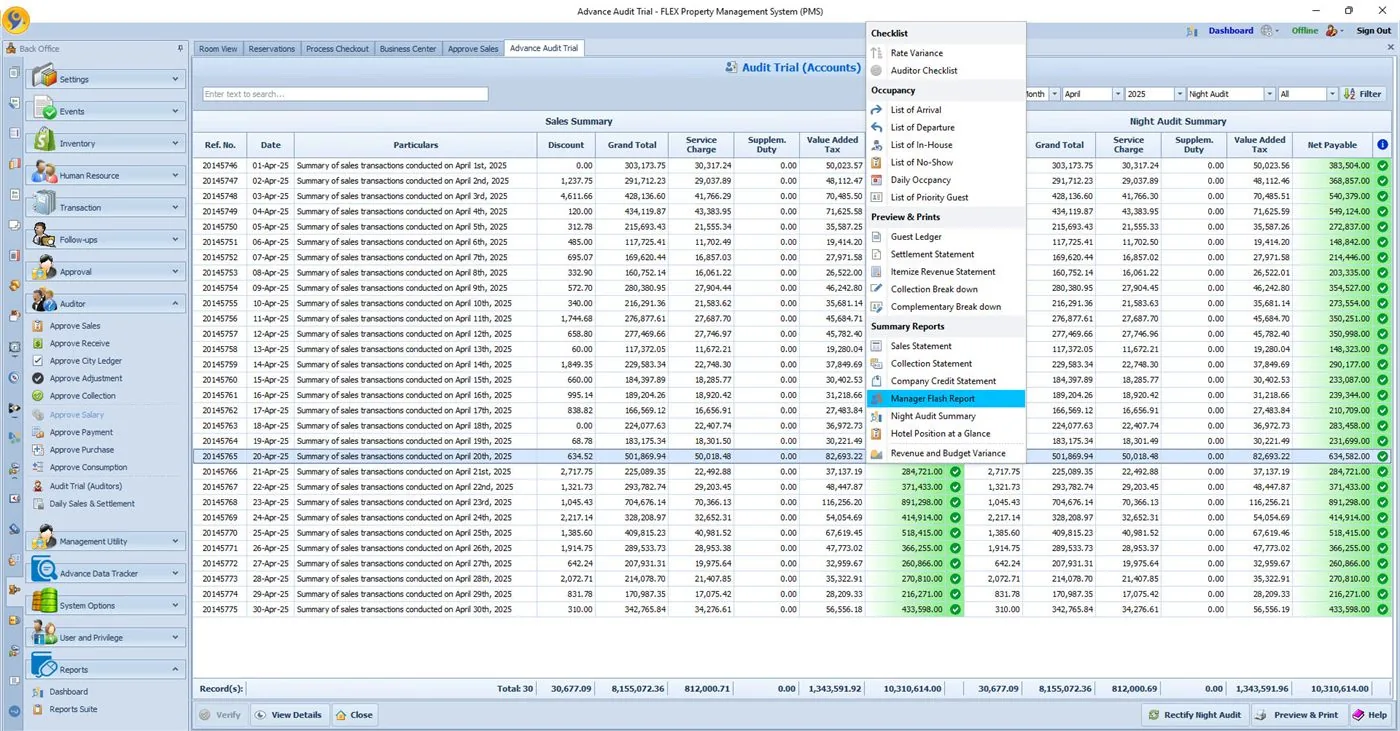Close the Advance Audit Trial tab panel

click(x=1389, y=46)
